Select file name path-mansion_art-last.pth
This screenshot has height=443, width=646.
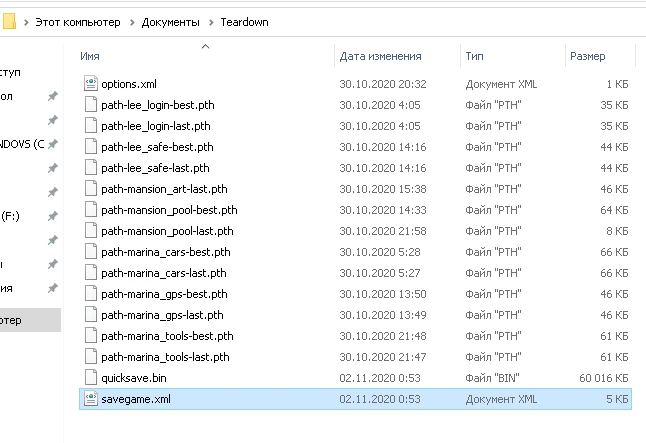coord(164,189)
